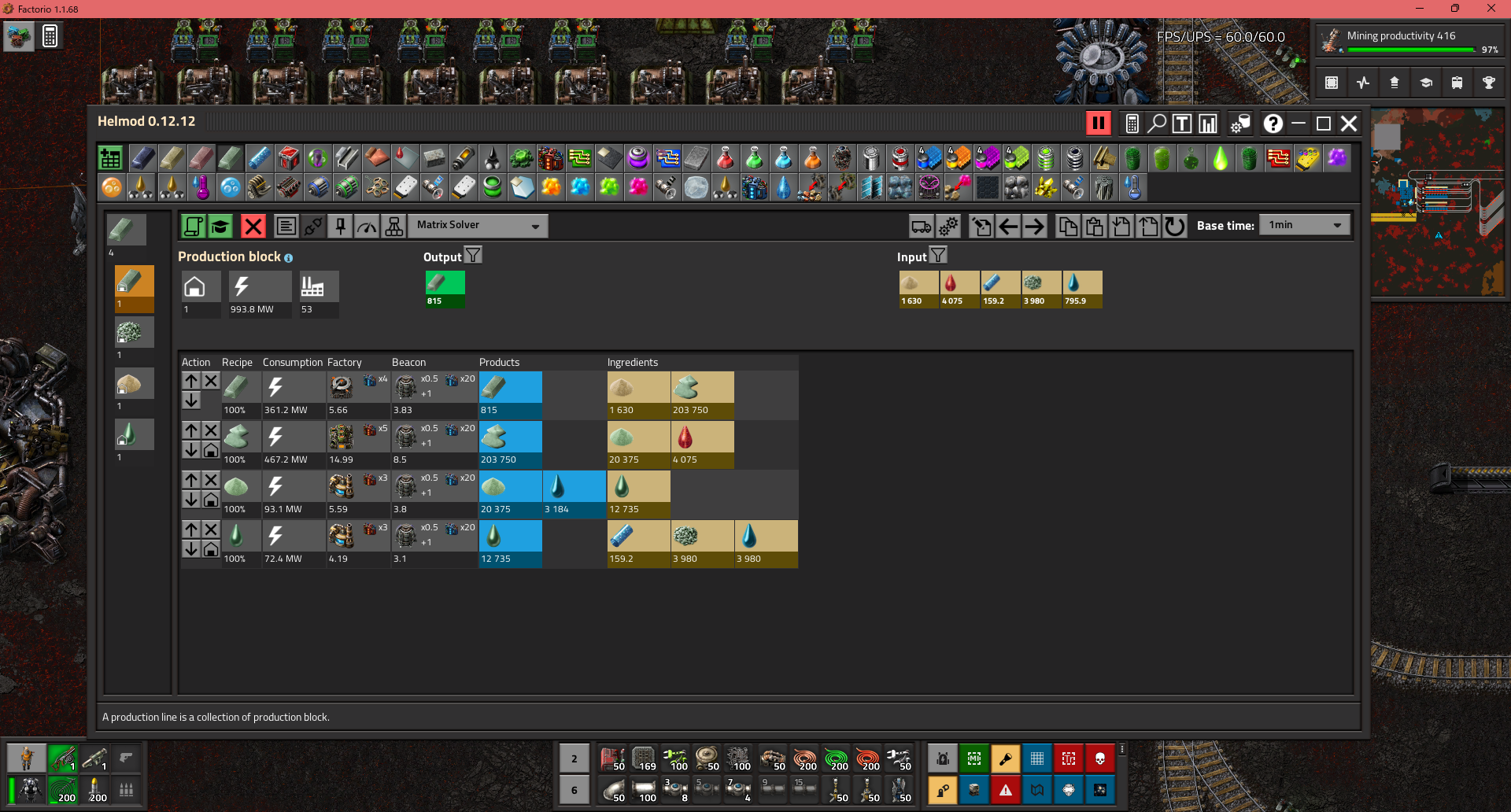This screenshot has height=812, width=1511.
Task: Open the magnifier search icon in the Helmod title bar
Action: point(1157,124)
